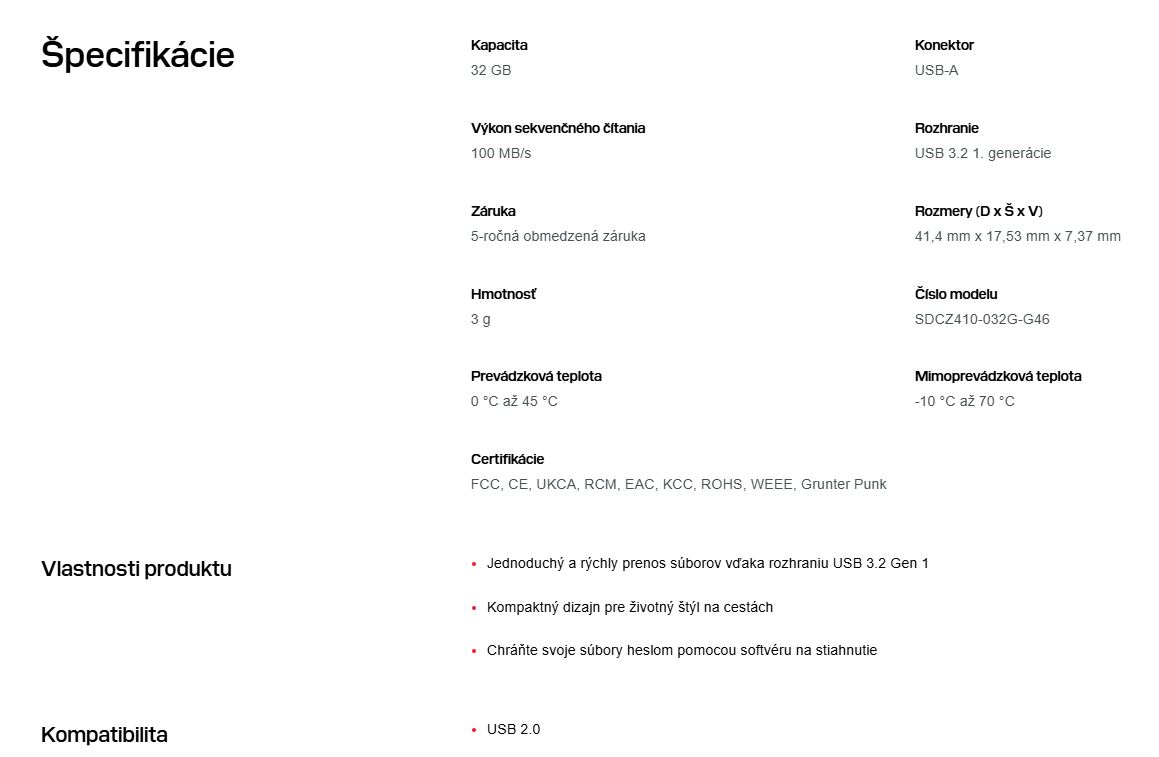Click the Hmotnosť label
The height and width of the screenshot is (757, 1159).
coord(503,294)
